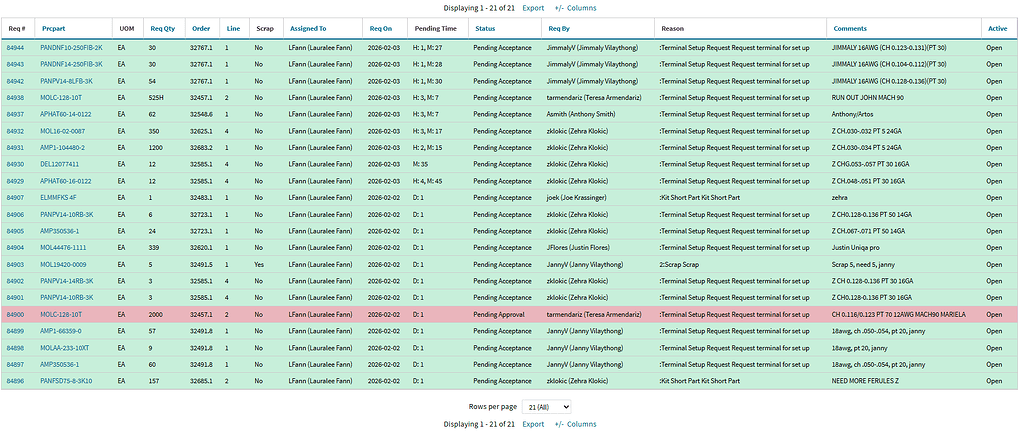Sort by the Comments column header

coord(850,29)
